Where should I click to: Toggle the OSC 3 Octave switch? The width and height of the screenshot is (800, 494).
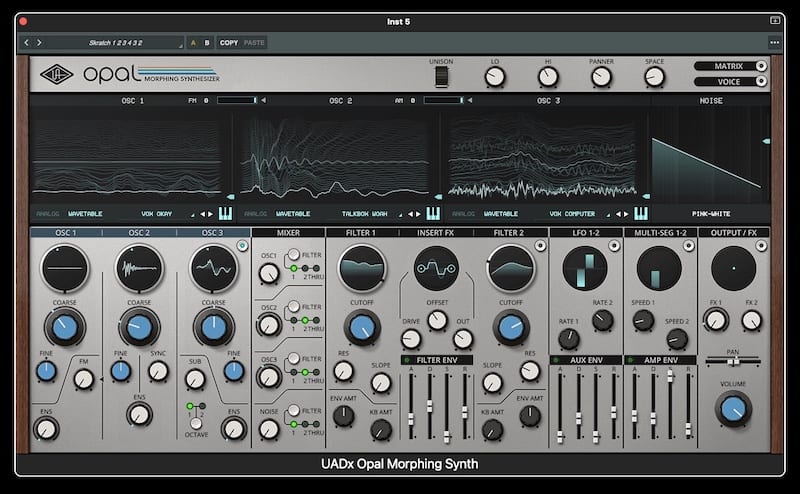(x=196, y=423)
